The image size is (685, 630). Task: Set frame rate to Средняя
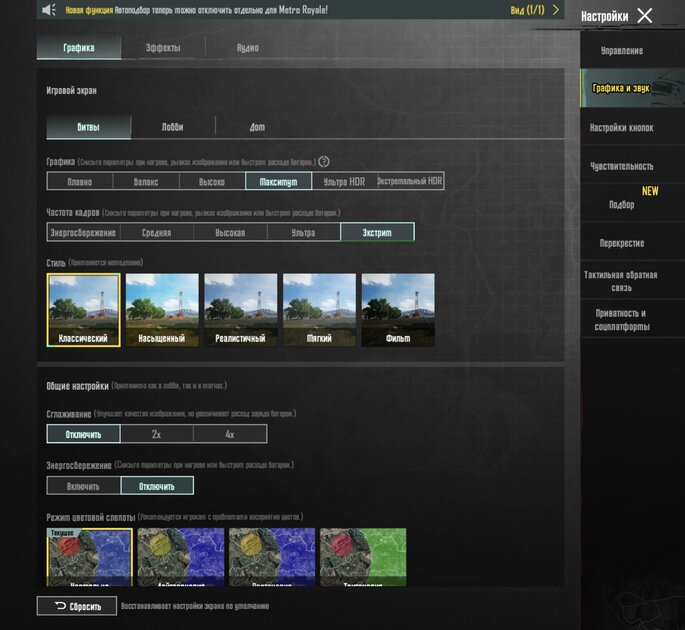[x=156, y=232]
